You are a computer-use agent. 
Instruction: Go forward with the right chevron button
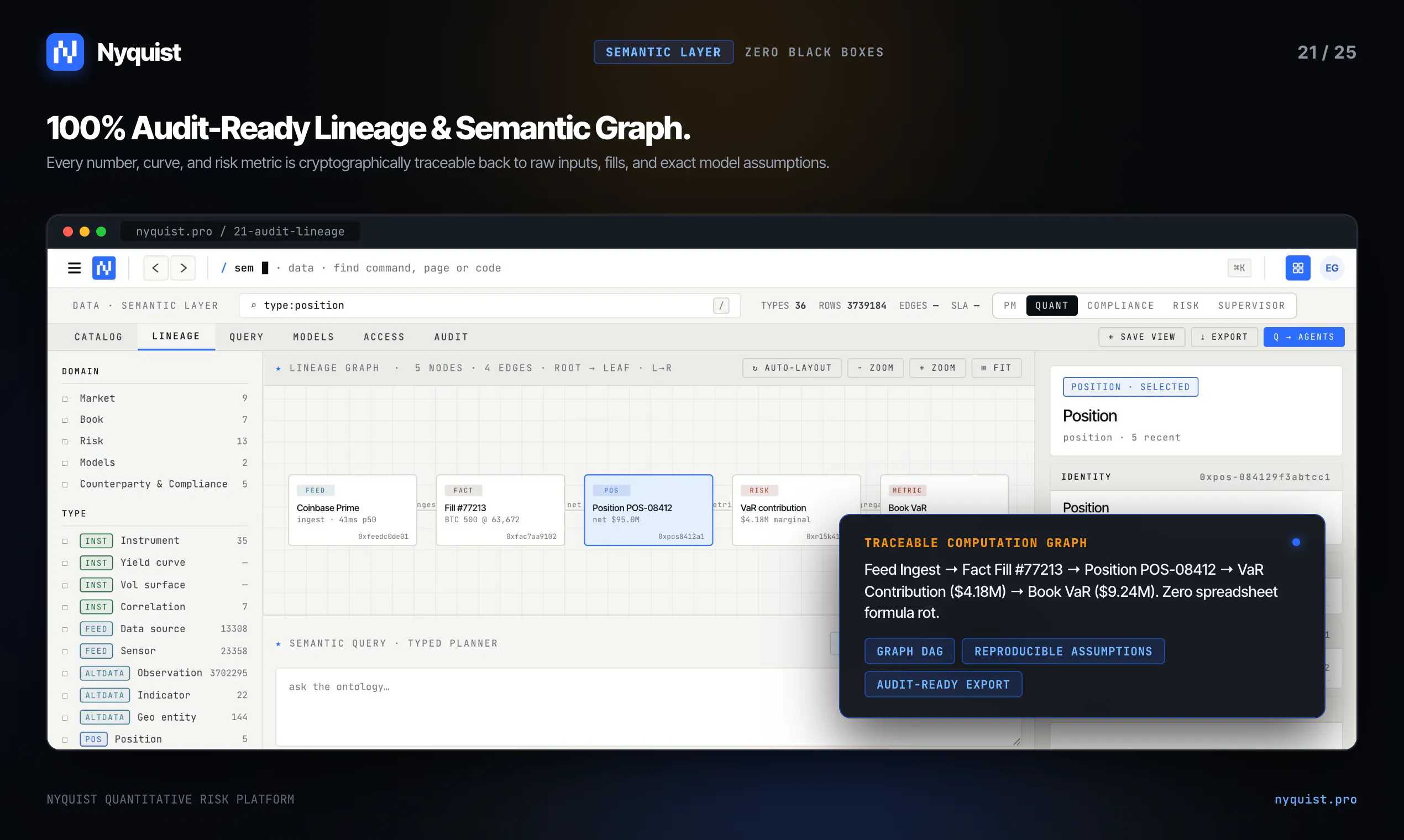tap(184, 267)
